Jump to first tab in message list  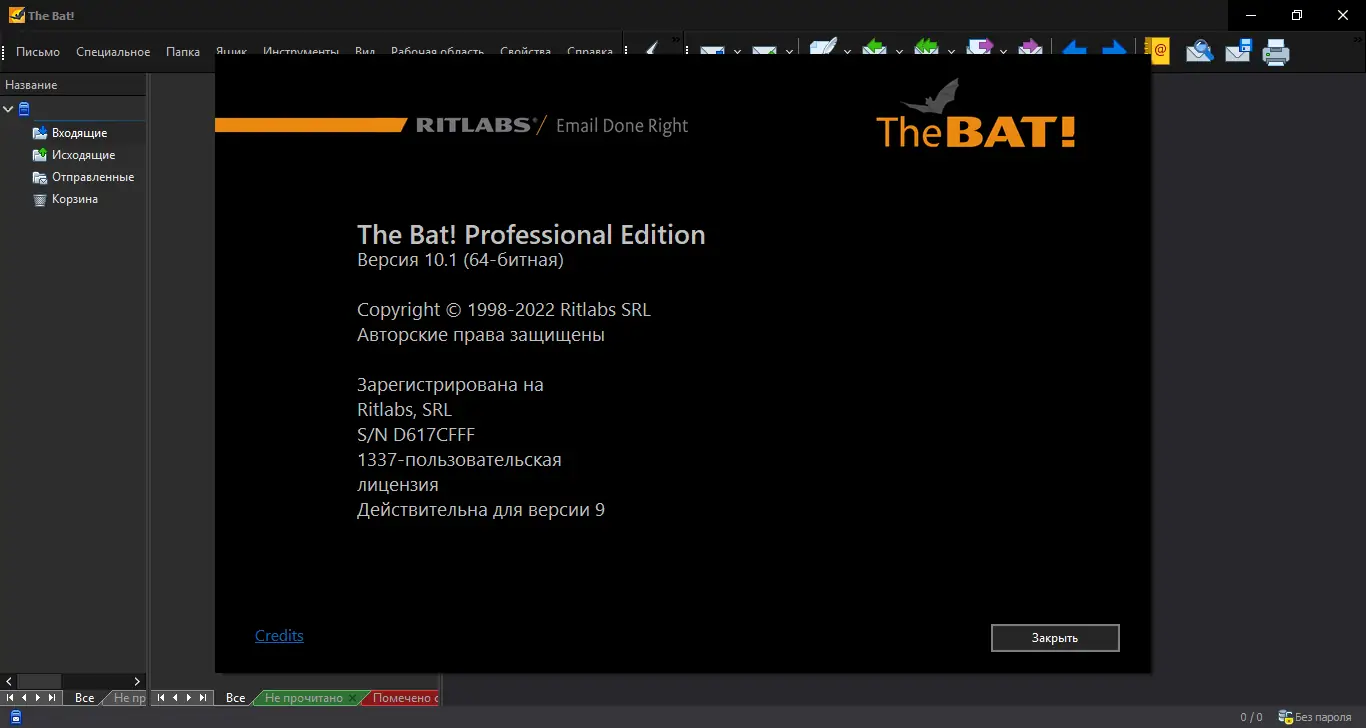(160, 697)
